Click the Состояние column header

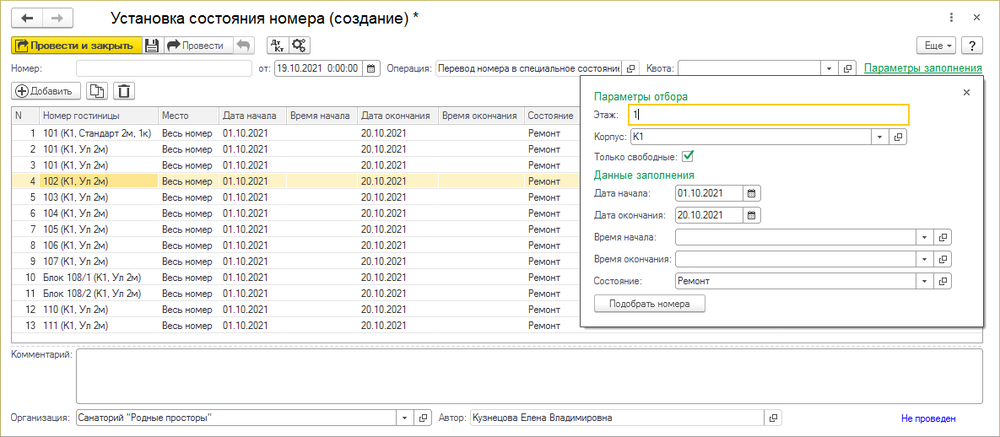pyautogui.click(x=552, y=115)
